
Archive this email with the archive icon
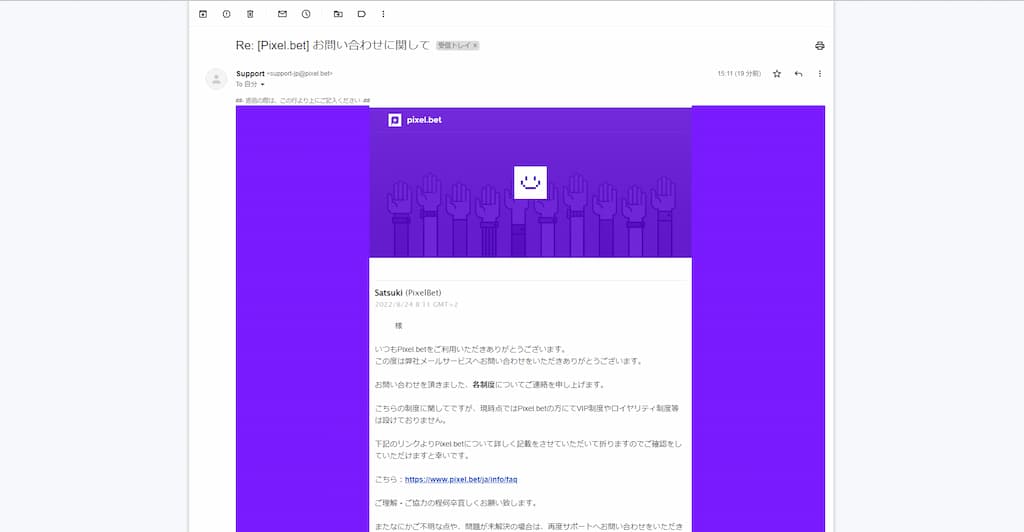click(203, 14)
